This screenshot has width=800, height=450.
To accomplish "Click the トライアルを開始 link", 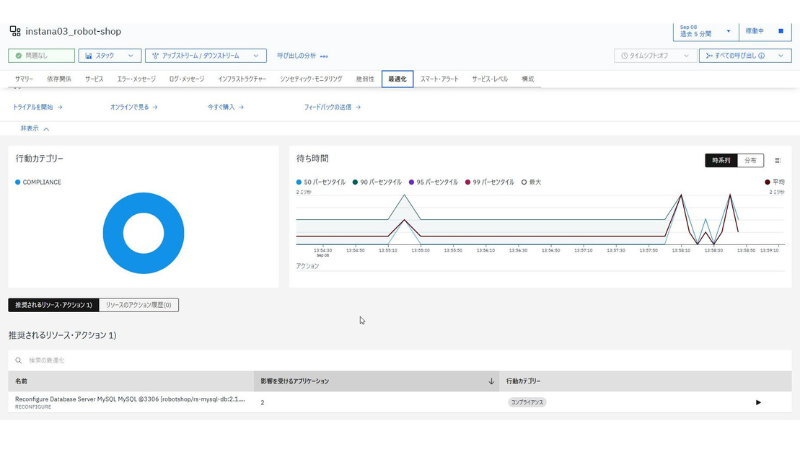I will click(37, 107).
